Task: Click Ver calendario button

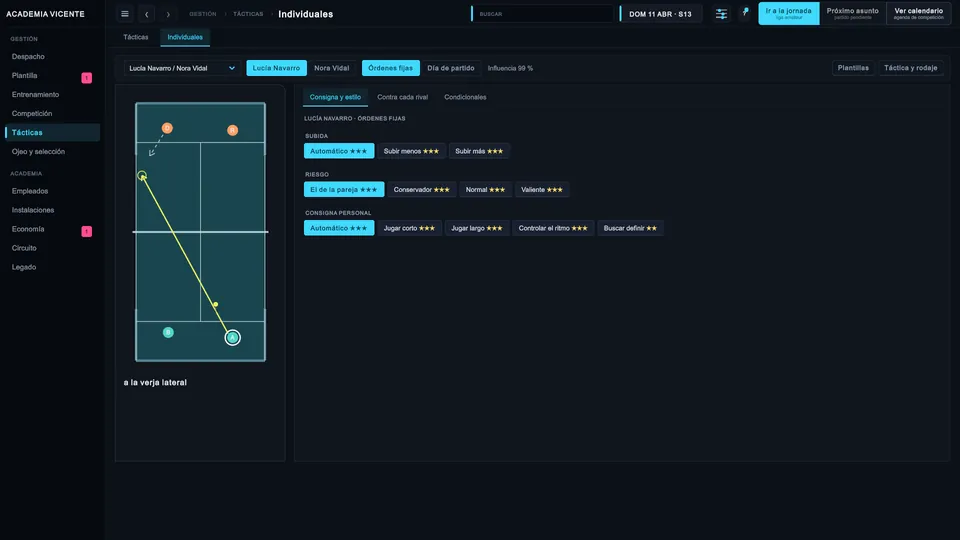Action: [918, 13]
